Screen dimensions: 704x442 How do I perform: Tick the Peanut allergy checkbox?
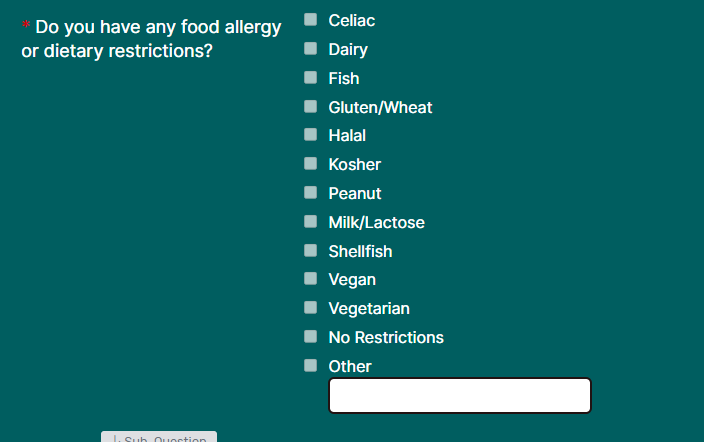pyautogui.click(x=311, y=192)
